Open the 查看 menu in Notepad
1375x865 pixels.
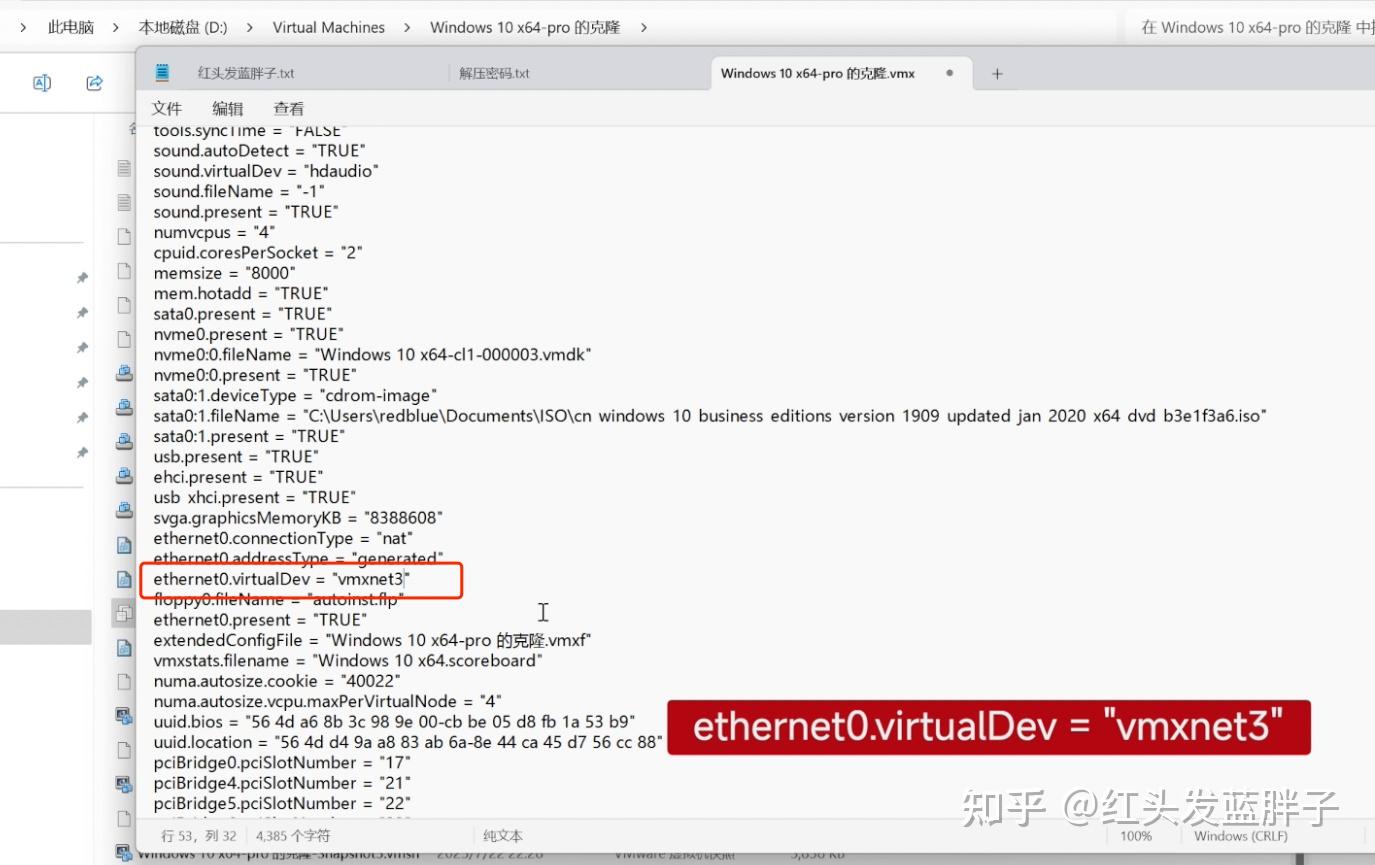pos(289,108)
